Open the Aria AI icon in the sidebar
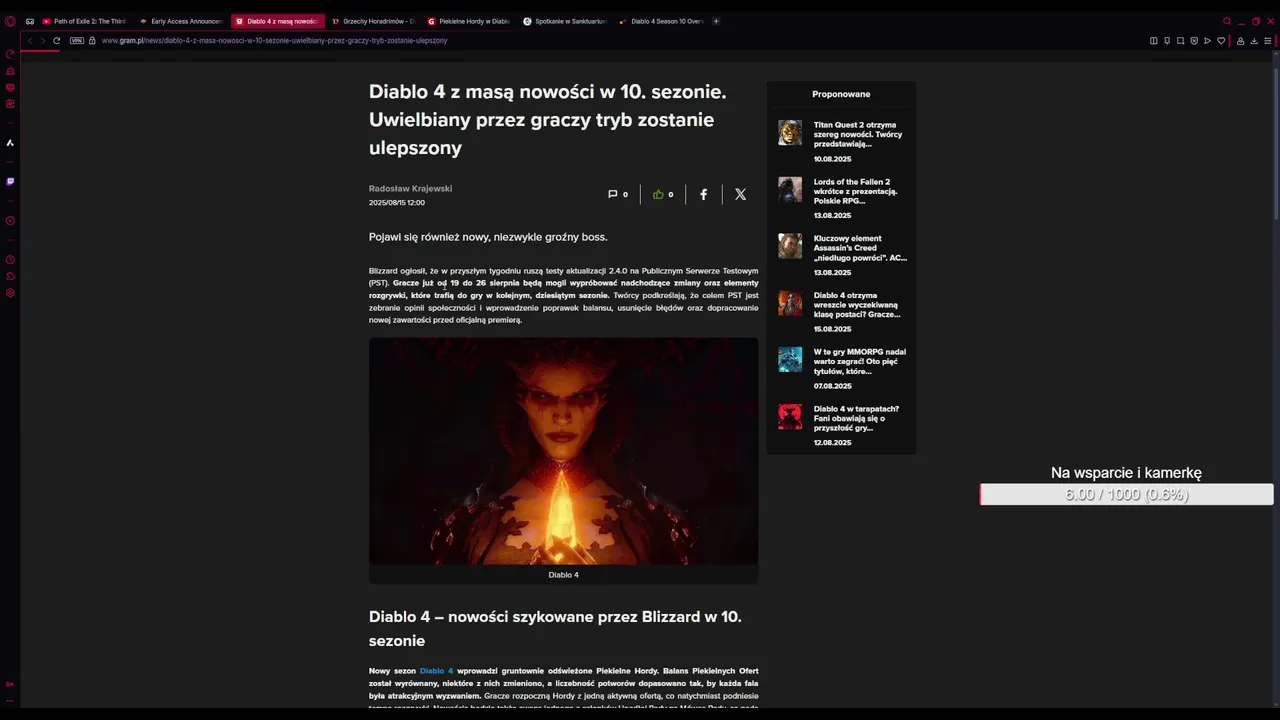Viewport: 1280px width, 720px height. [x=10, y=143]
